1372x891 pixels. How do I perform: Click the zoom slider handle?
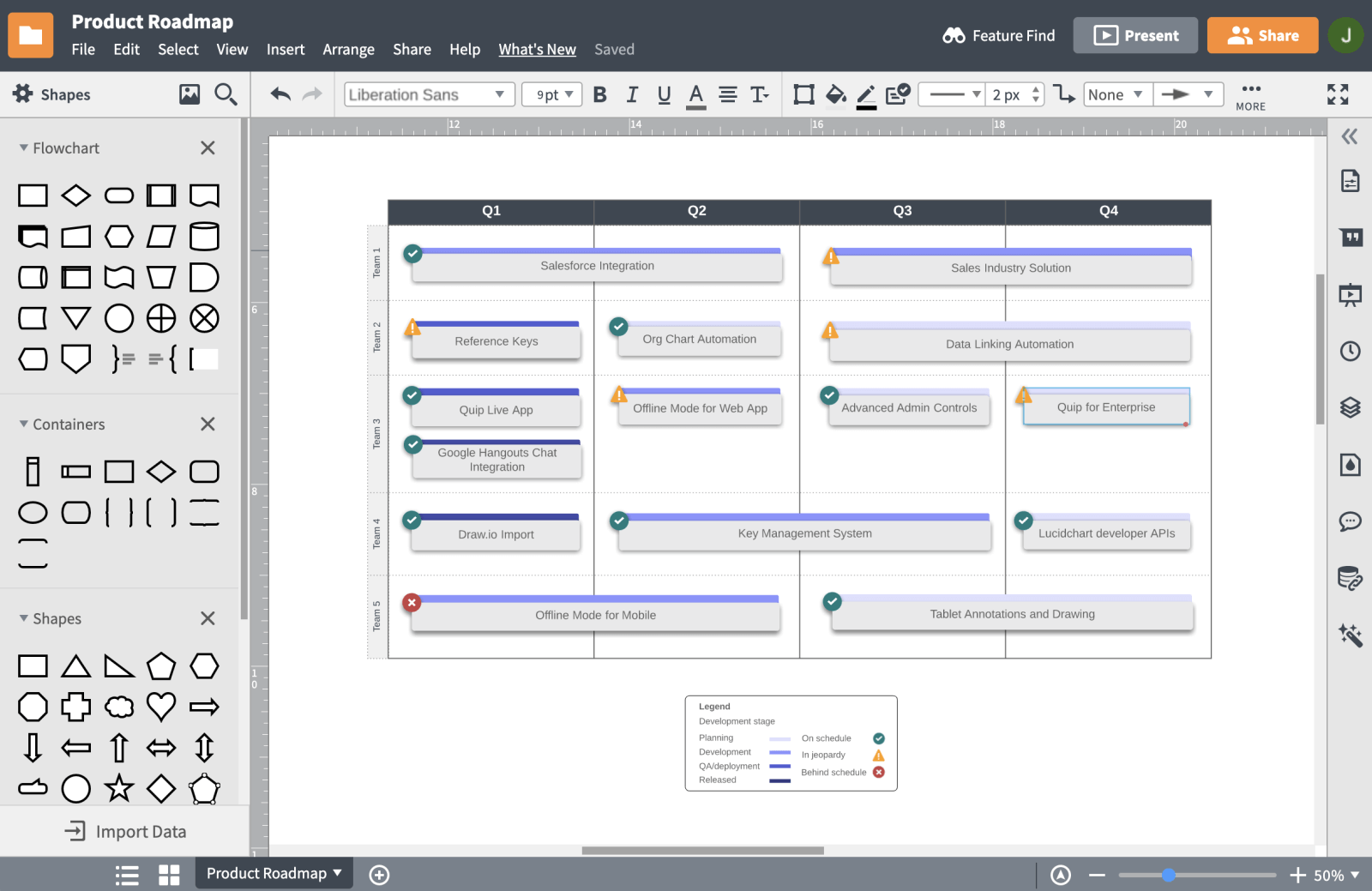point(1168,875)
